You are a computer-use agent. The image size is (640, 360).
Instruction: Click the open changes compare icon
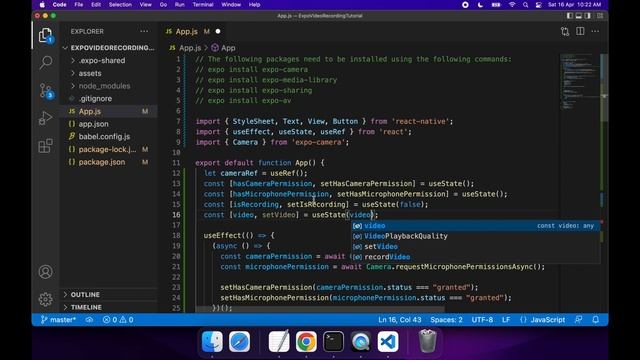565,31
